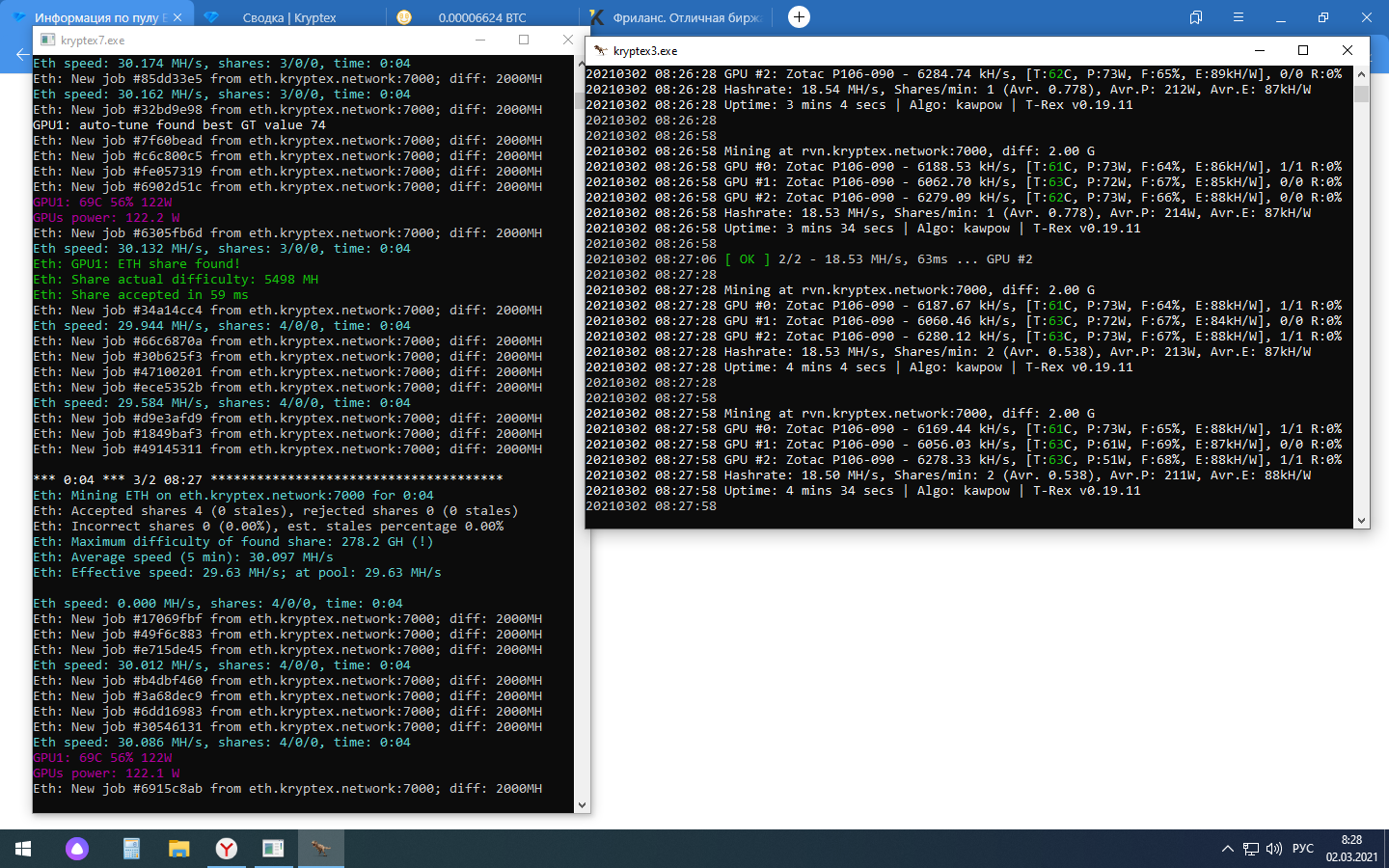Select 'GPUs power: 122.2 W' line

coord(106,218)
